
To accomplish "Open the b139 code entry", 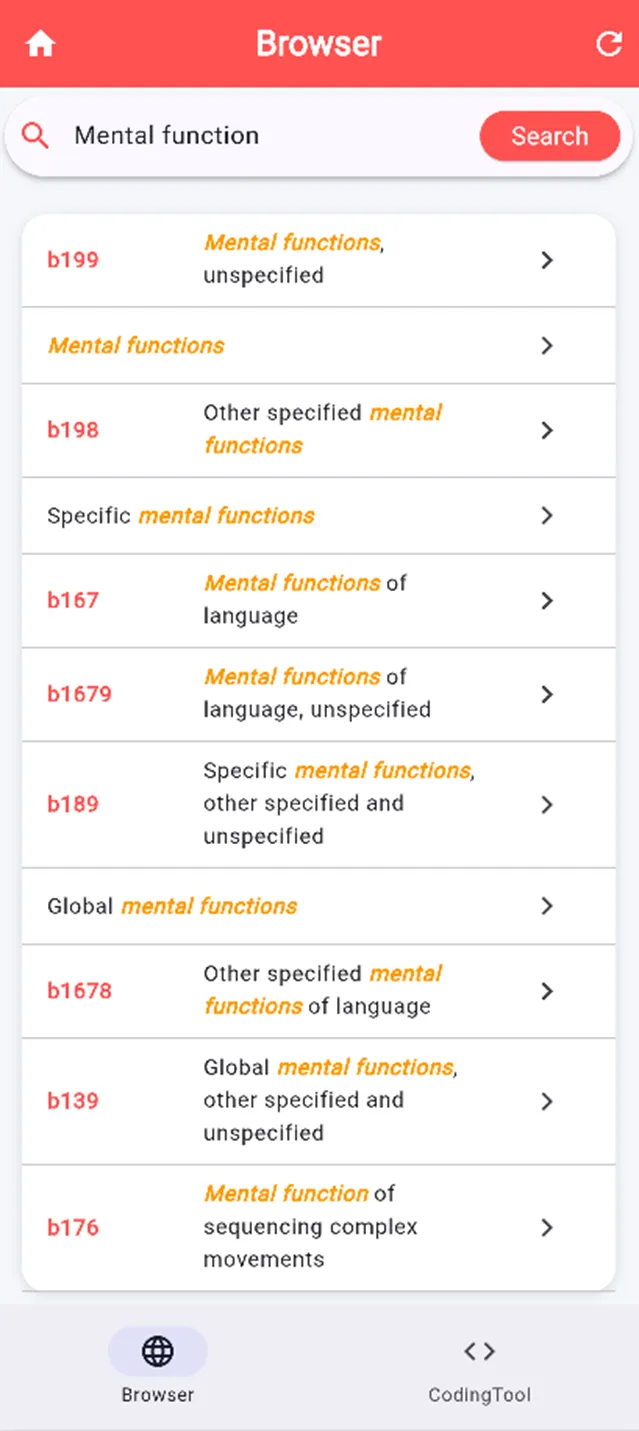I will click(x=73, y=1101).
